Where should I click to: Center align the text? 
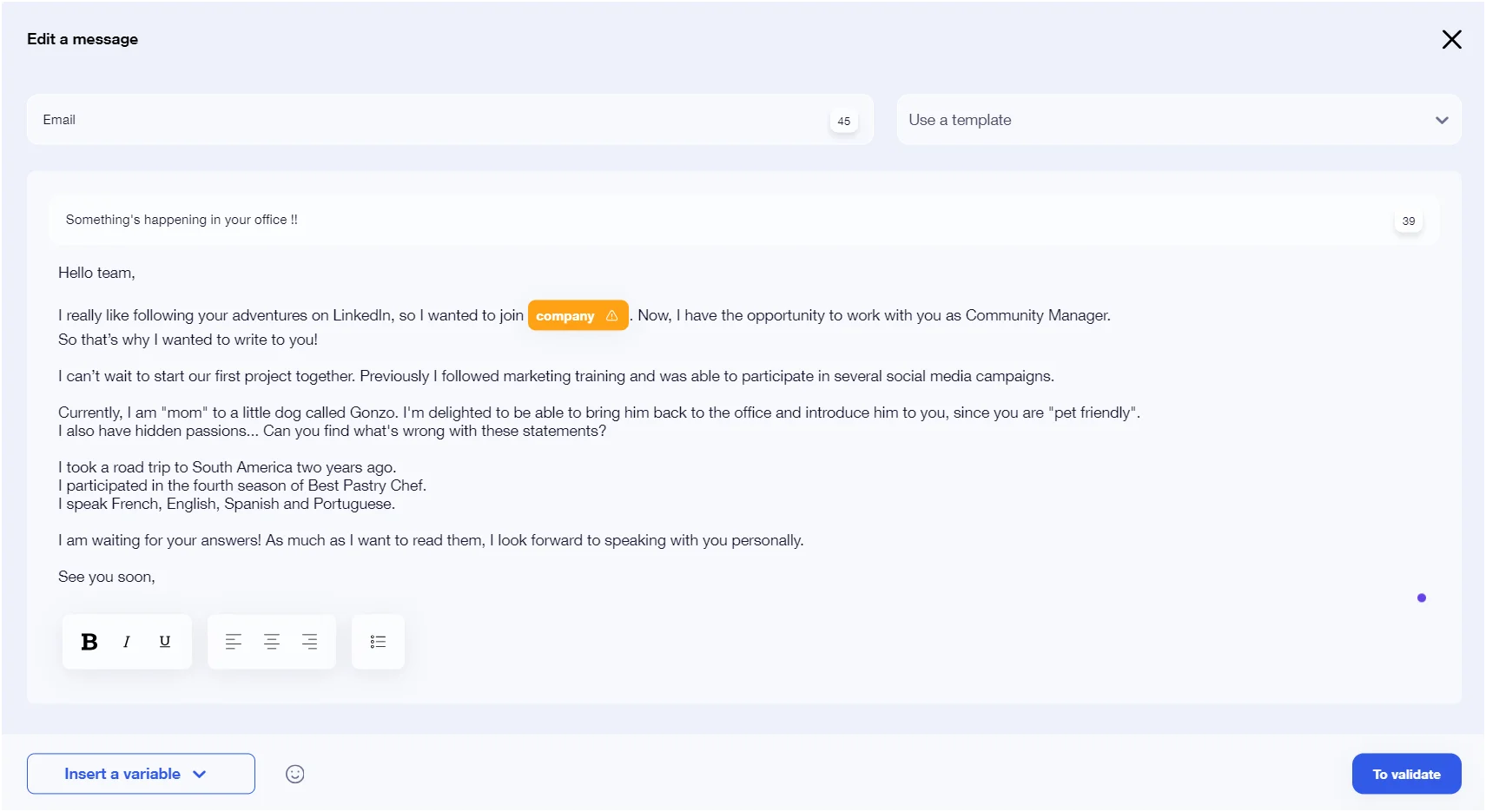coord(272,642)
